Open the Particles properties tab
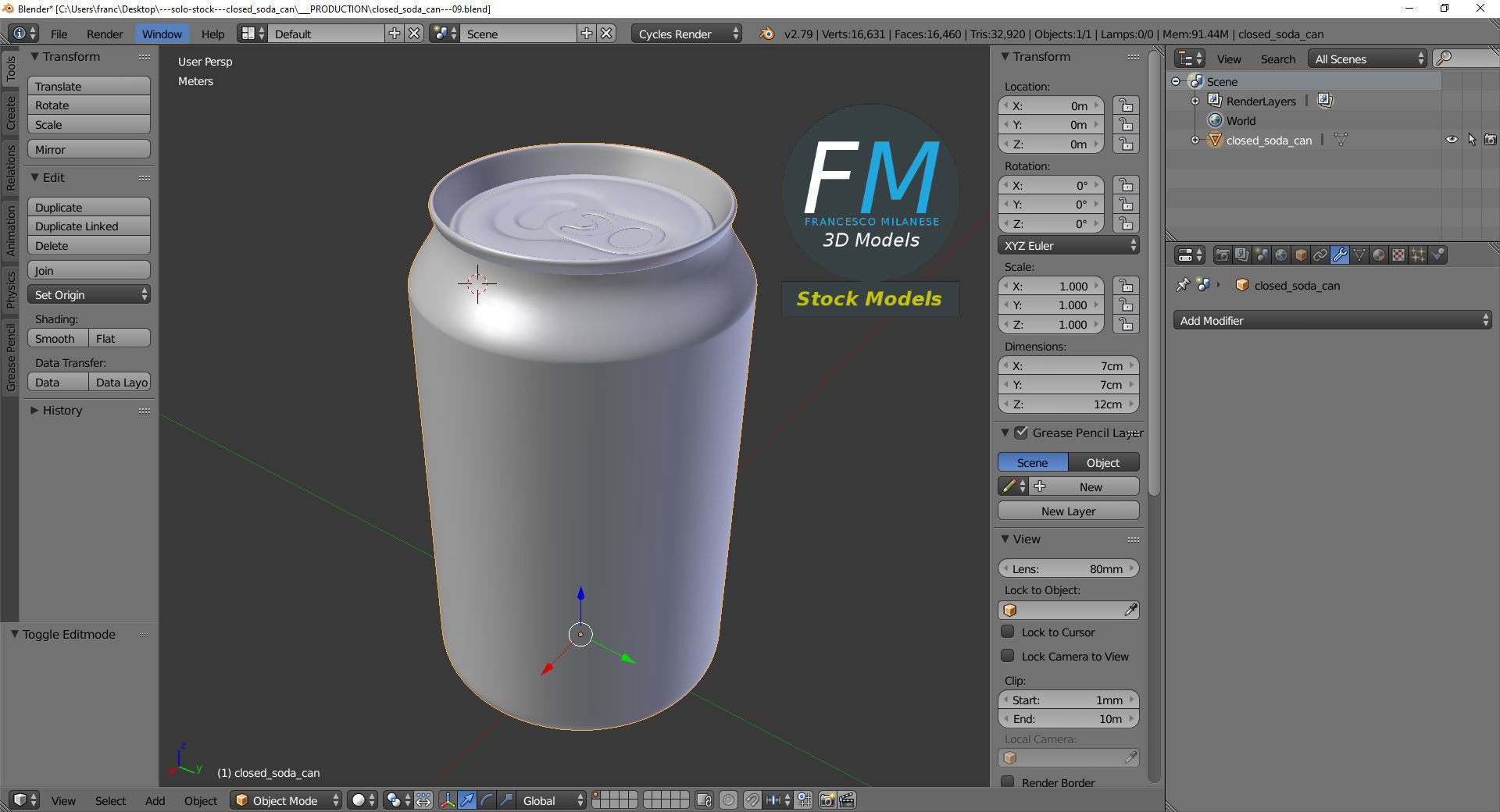 pyautogui.click(x=1418, y=255)
